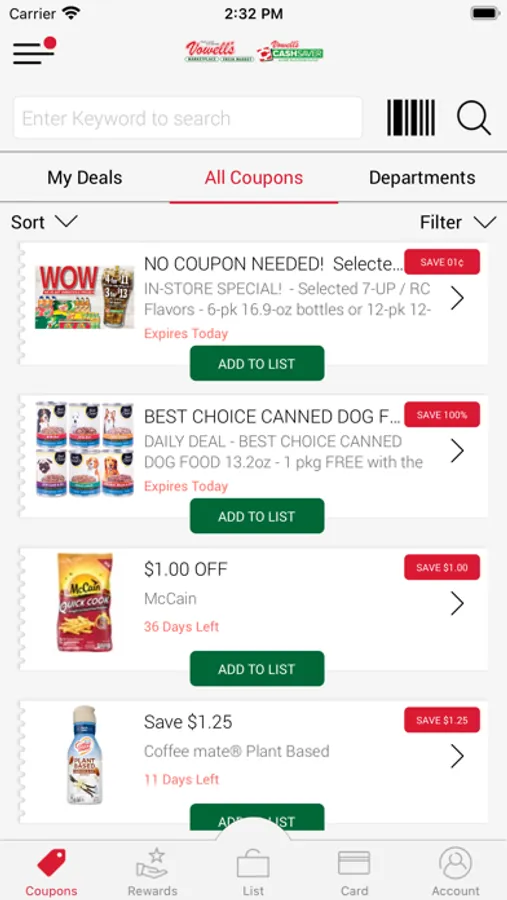Expand the Filter dropdown
The width and height of the screenshot is (507, 900).
tap(458, 222)
